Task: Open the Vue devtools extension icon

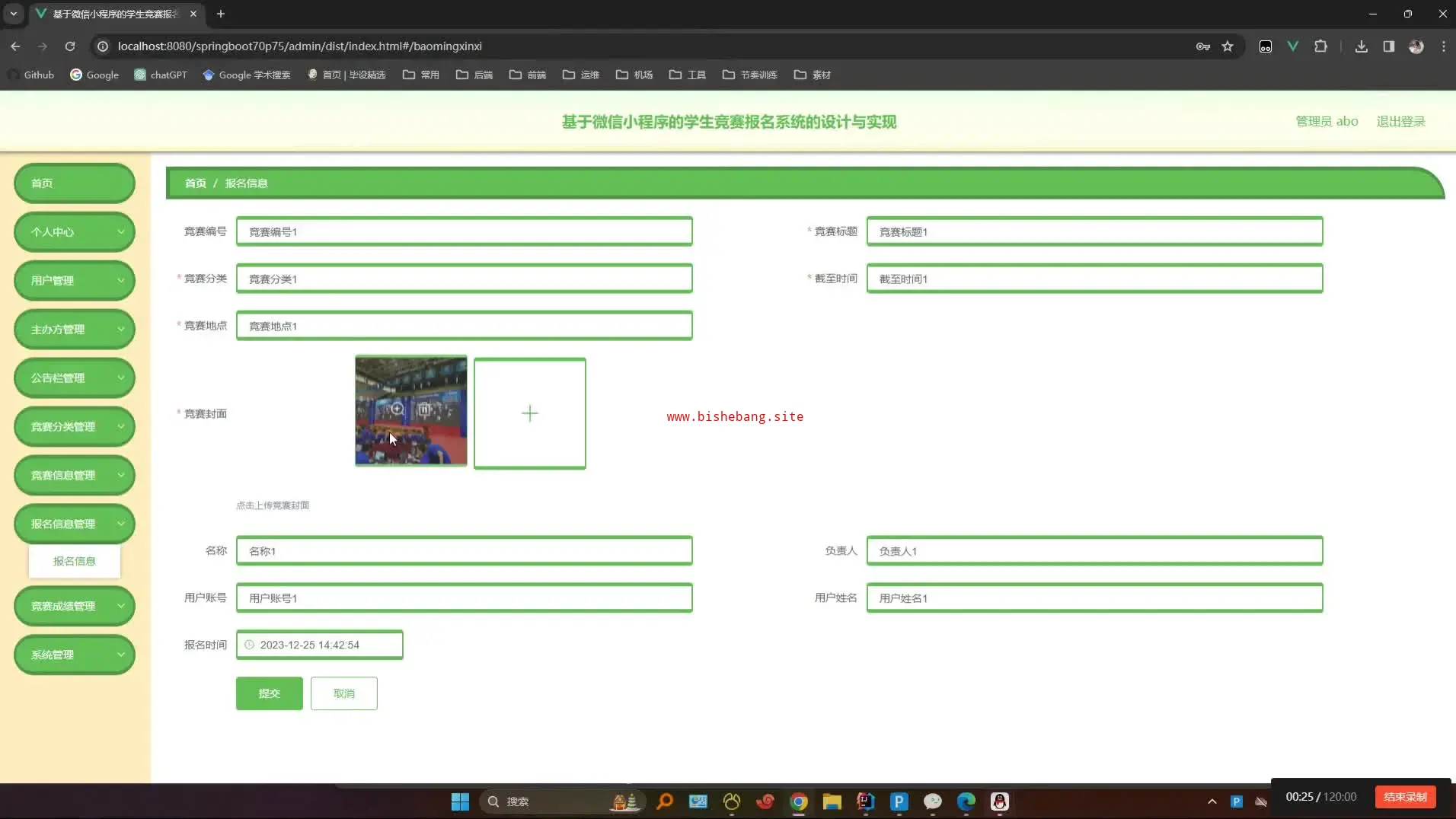Action: [1292, 46]
